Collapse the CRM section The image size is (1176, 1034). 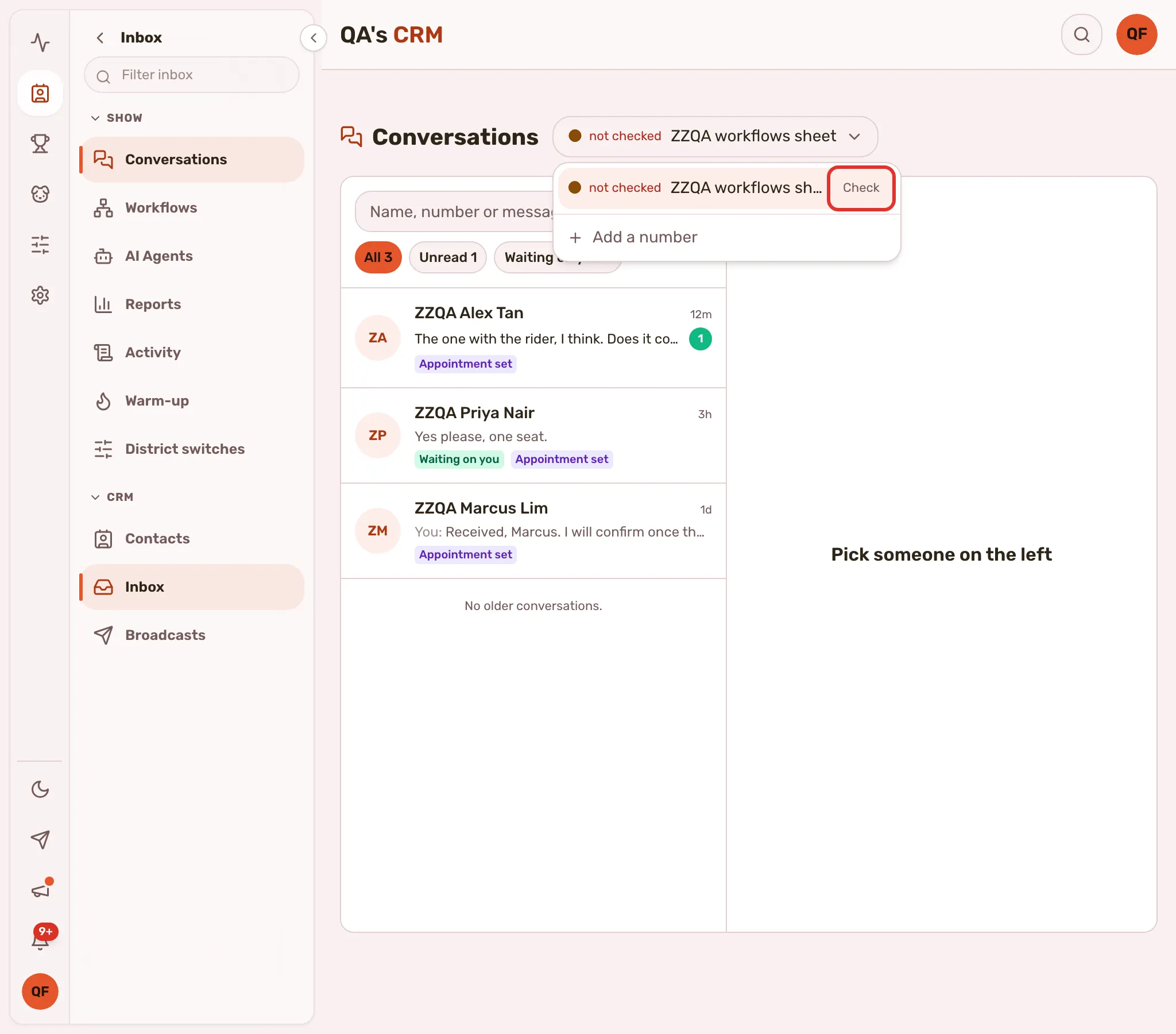pos(111,497)
